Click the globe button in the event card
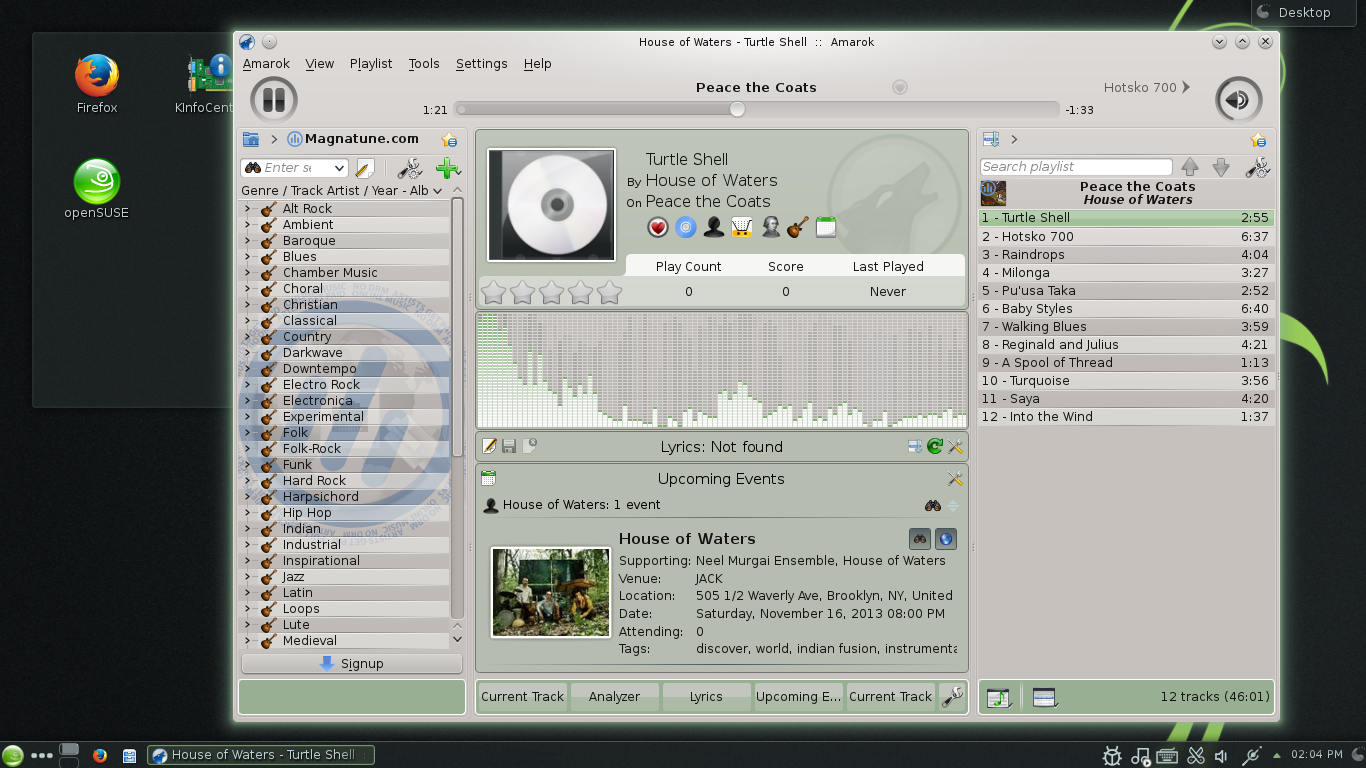Viewport: 1366px width, 768px height. pyautogui.click(x=945, y=540)
